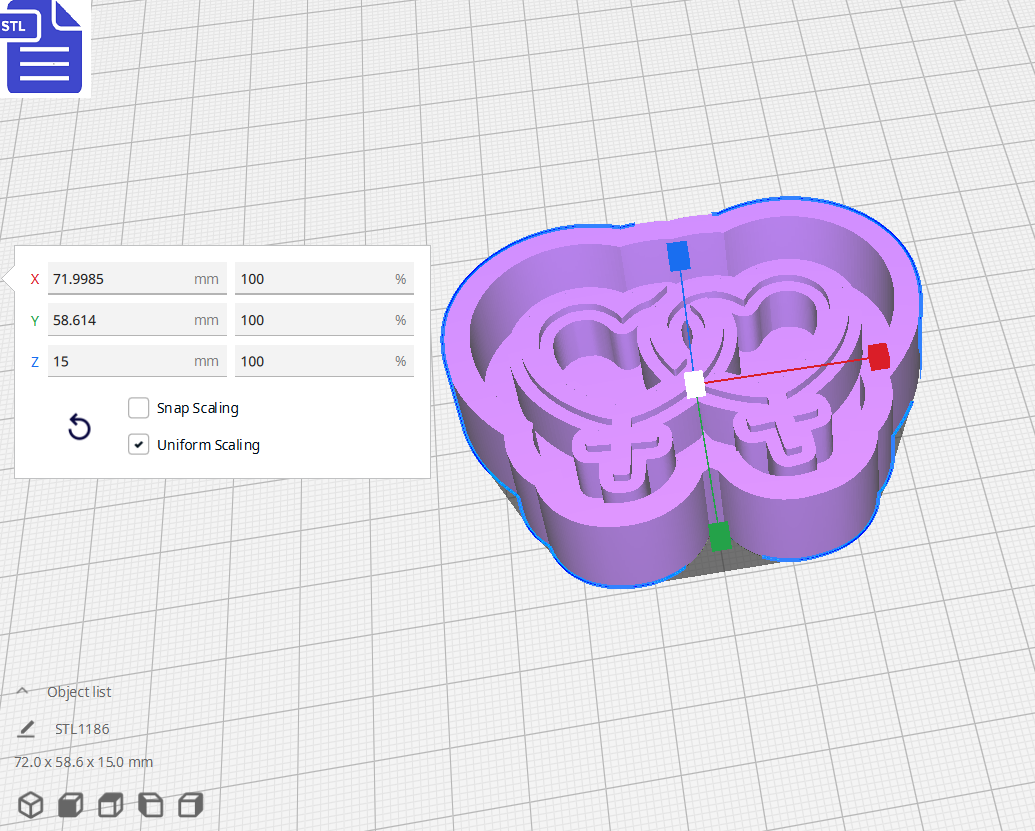Switch to the front view cube icon
Viewport: 1035px width, 831px height.
(x=69, y=805)
